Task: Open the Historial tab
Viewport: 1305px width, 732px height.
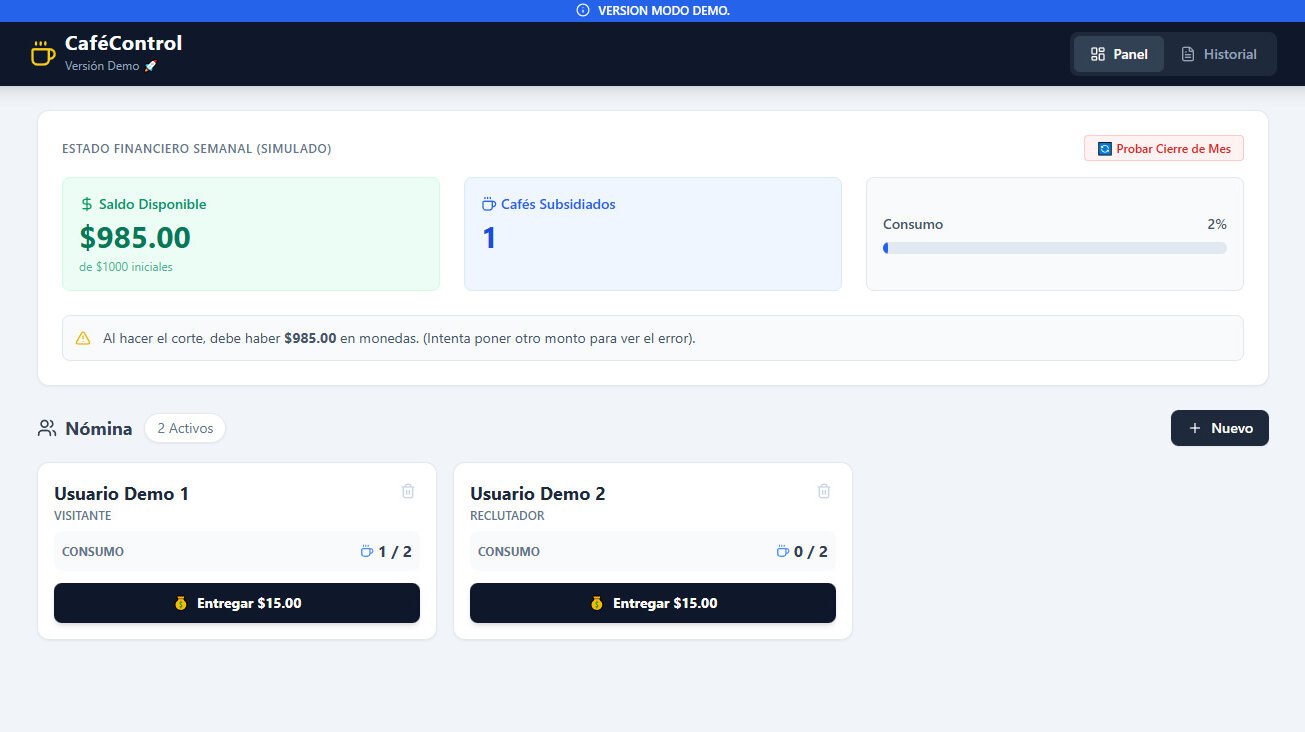Action: pyautogui.click(x=1218, y=54)
